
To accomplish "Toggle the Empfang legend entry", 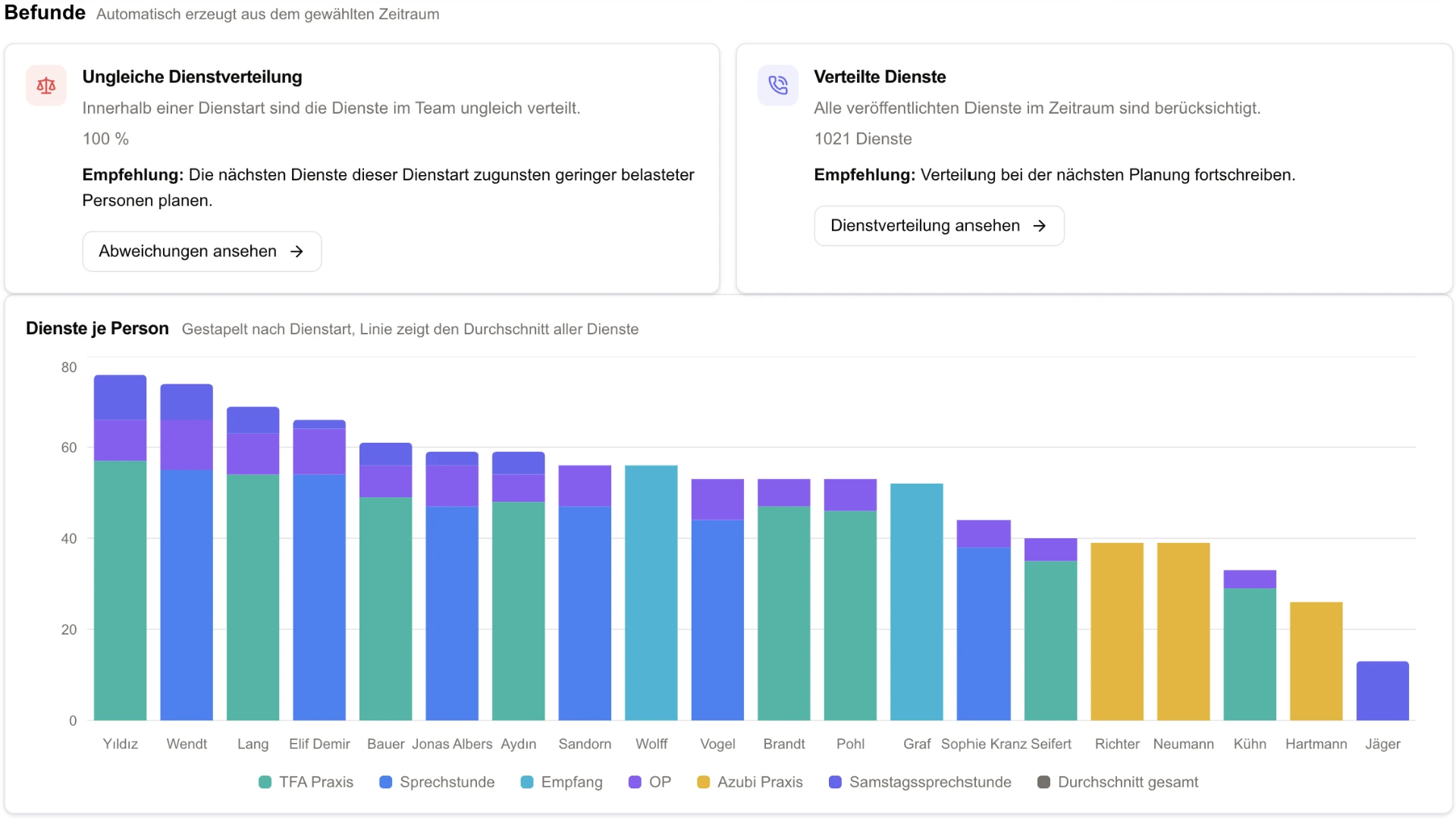I will 562,782.
